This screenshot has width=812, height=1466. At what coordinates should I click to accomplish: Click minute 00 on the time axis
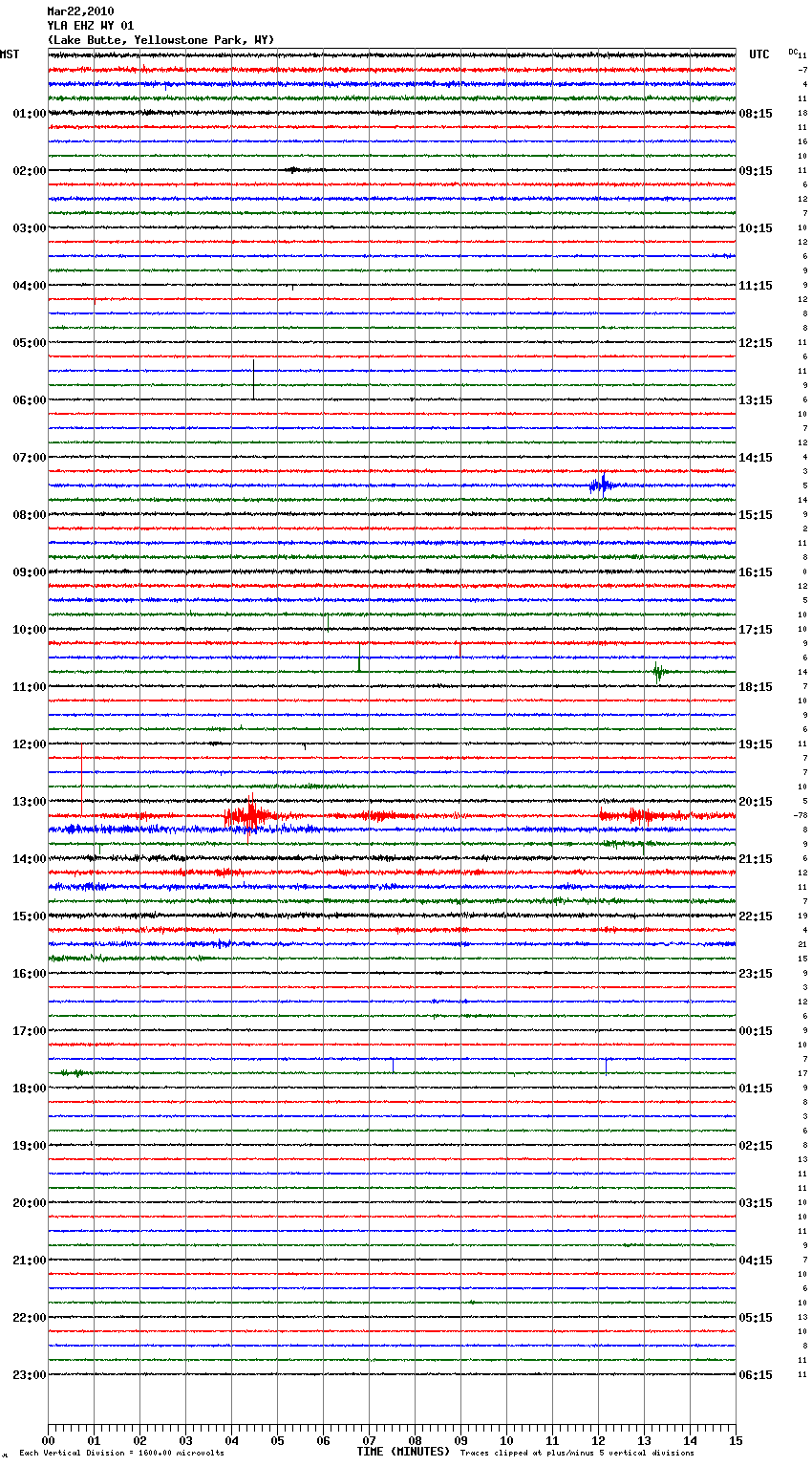click(48, 1440)
